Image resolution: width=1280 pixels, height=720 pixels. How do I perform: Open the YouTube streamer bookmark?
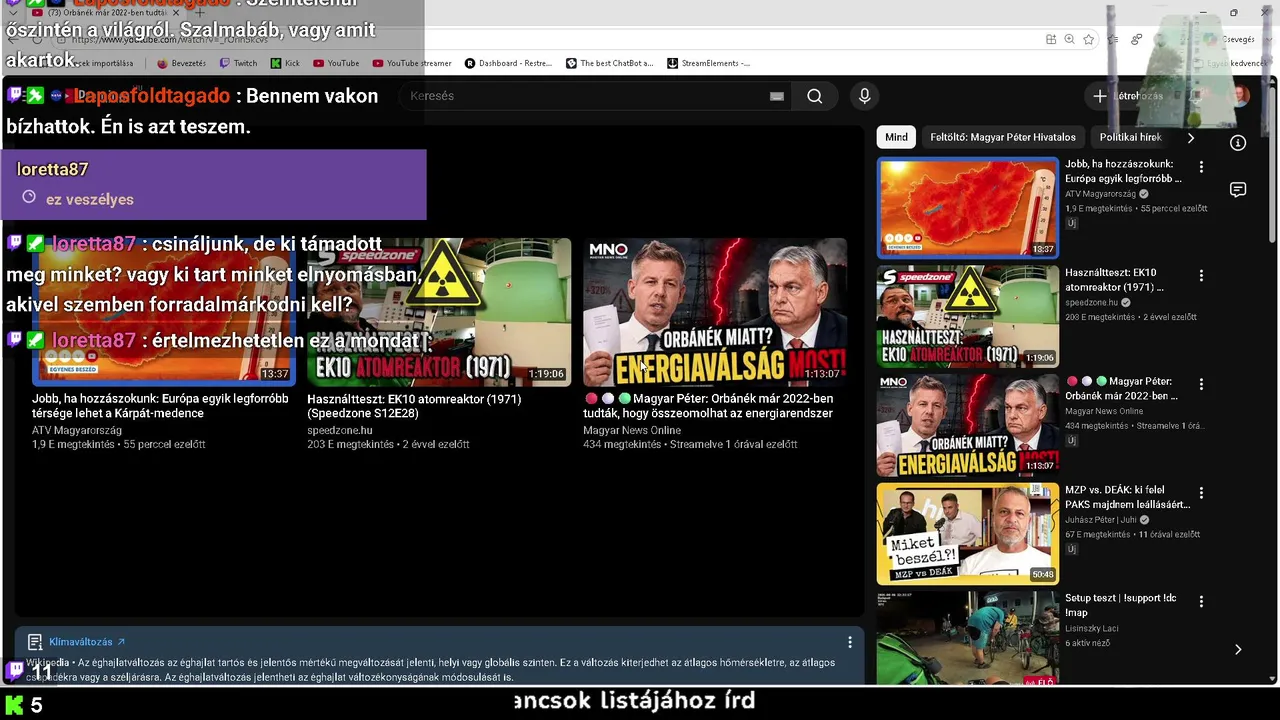tap(412, 63)
